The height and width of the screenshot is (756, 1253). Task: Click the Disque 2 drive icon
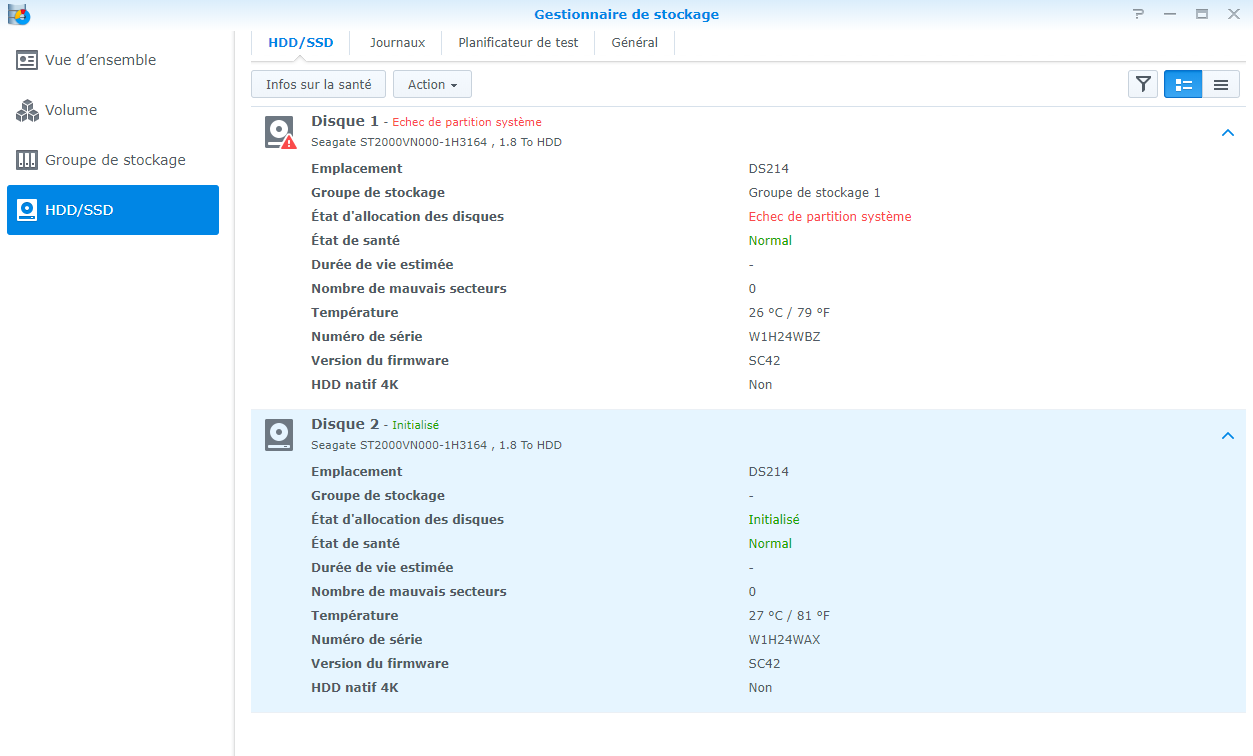pyautogui.click(x=279, y=435)
